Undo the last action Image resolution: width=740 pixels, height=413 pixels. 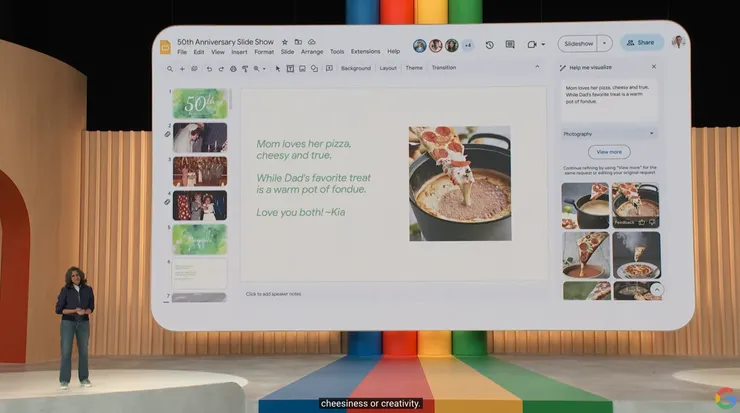click(209, 69)
